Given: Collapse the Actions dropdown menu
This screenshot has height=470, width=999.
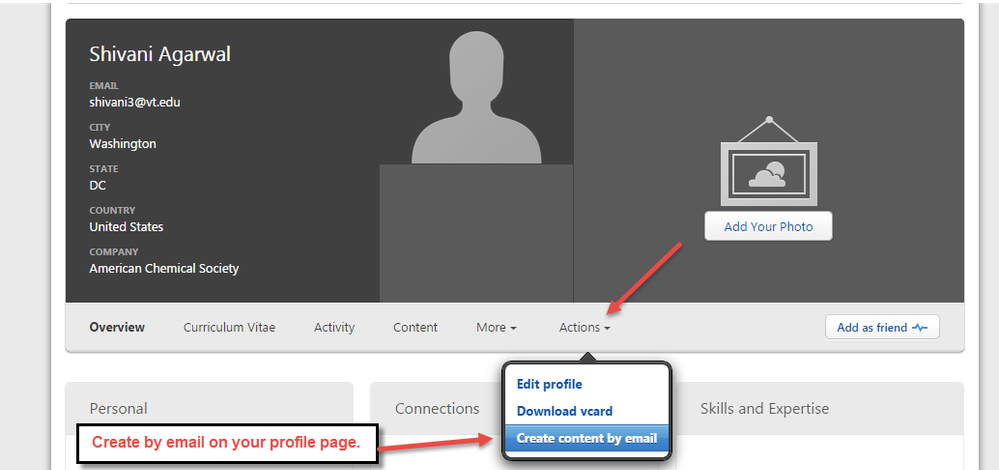Looking at the screenshot, I should pyautogui.click(x=584, y=327).
